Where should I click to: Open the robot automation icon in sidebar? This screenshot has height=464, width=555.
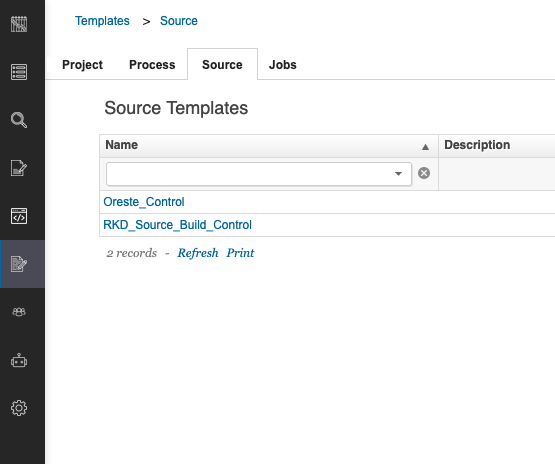(x=19, y=360)
